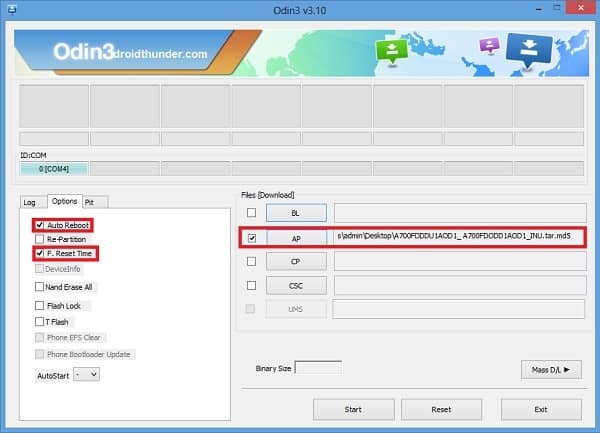Click the AP file path field

click(459, 237)
